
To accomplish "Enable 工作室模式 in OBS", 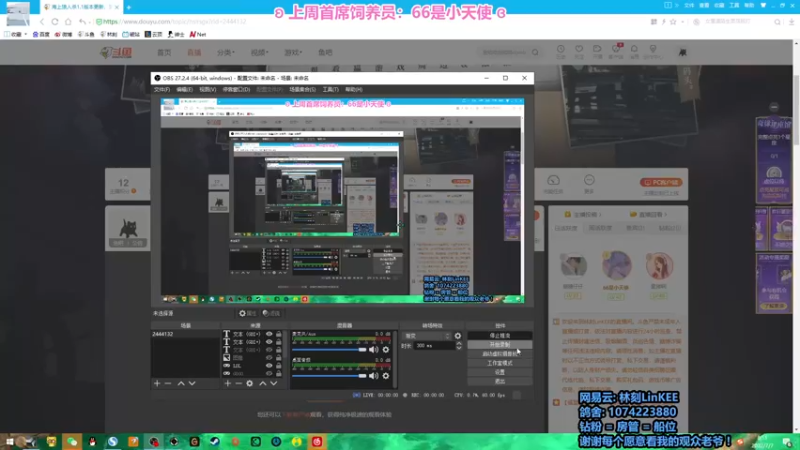I will point(499,363).
